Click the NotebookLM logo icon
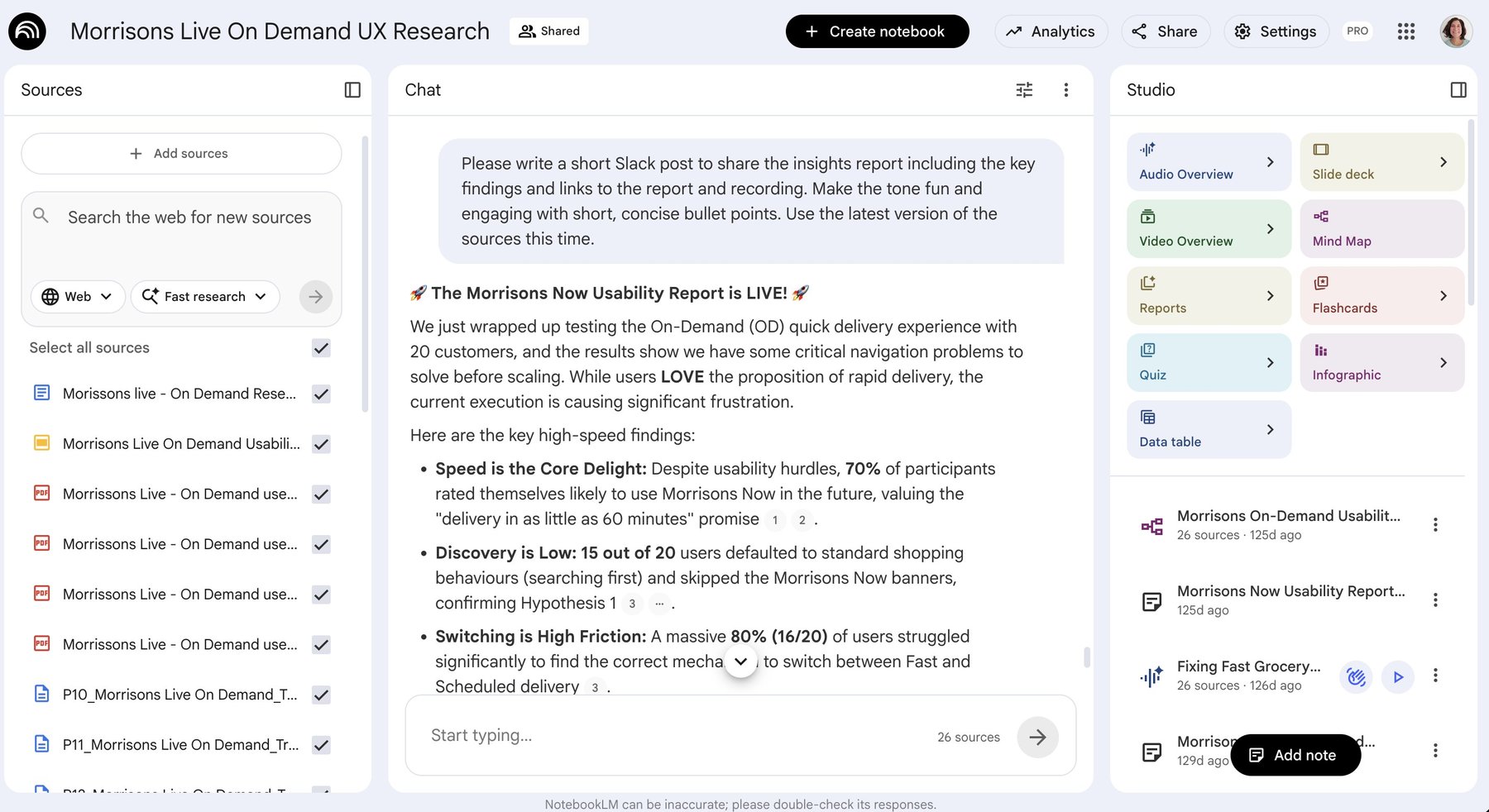Image resolution: width=1489 pixels, height=812 pixels. point(27,31)
